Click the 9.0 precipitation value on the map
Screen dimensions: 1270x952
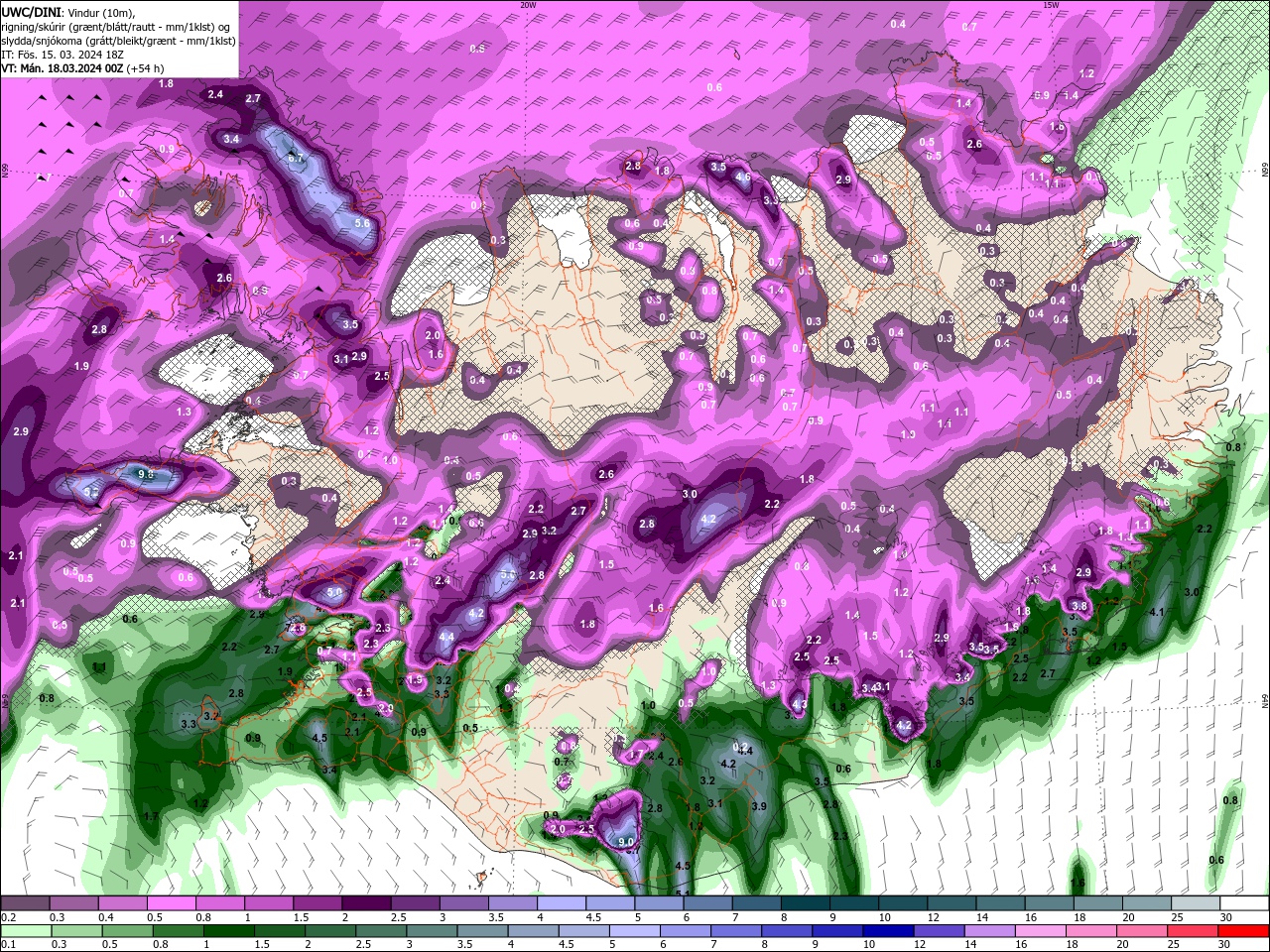click(626, 842)
